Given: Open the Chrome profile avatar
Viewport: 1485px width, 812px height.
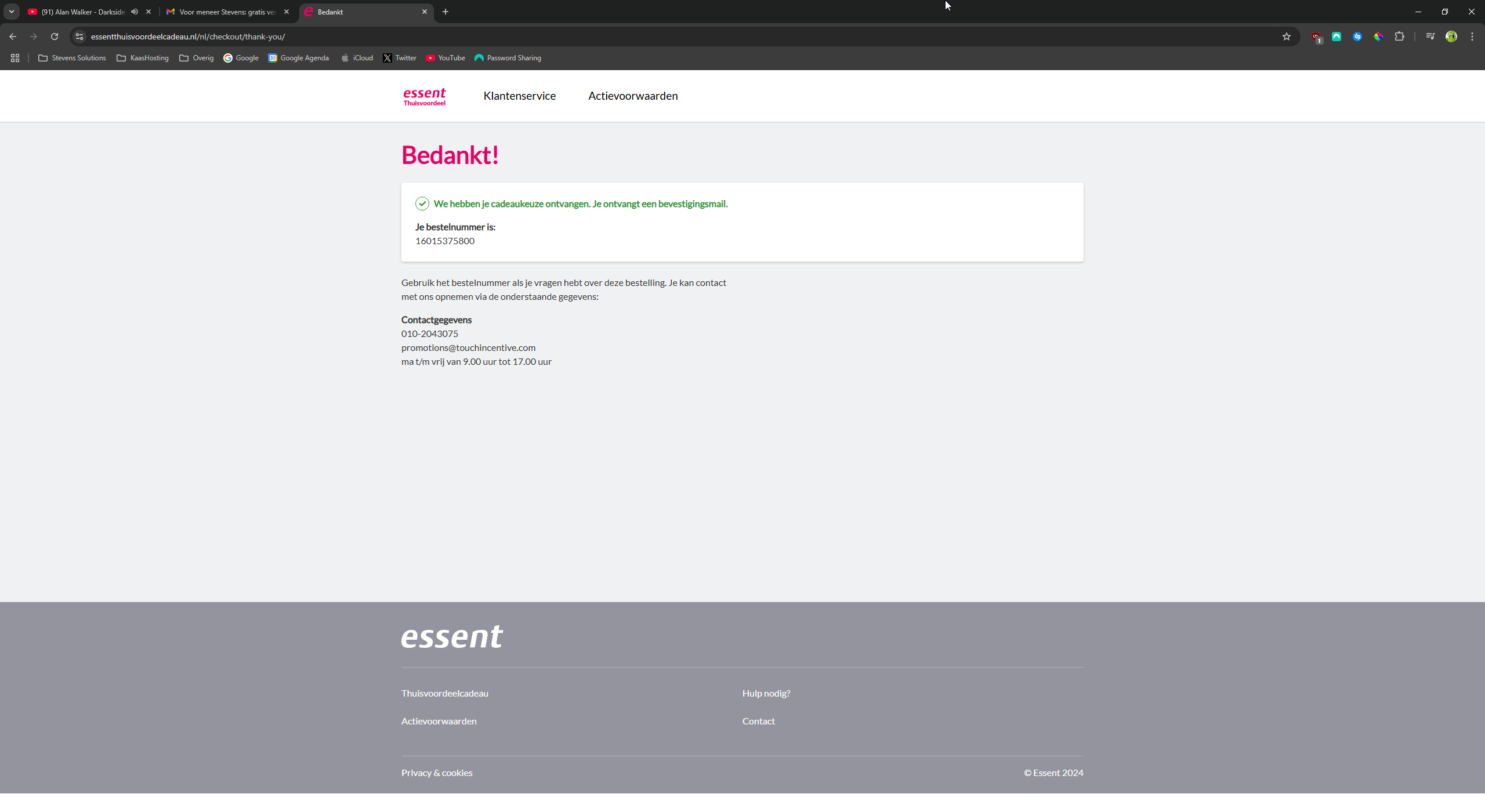Looking at the screenshot, I should pos(1451,37).
